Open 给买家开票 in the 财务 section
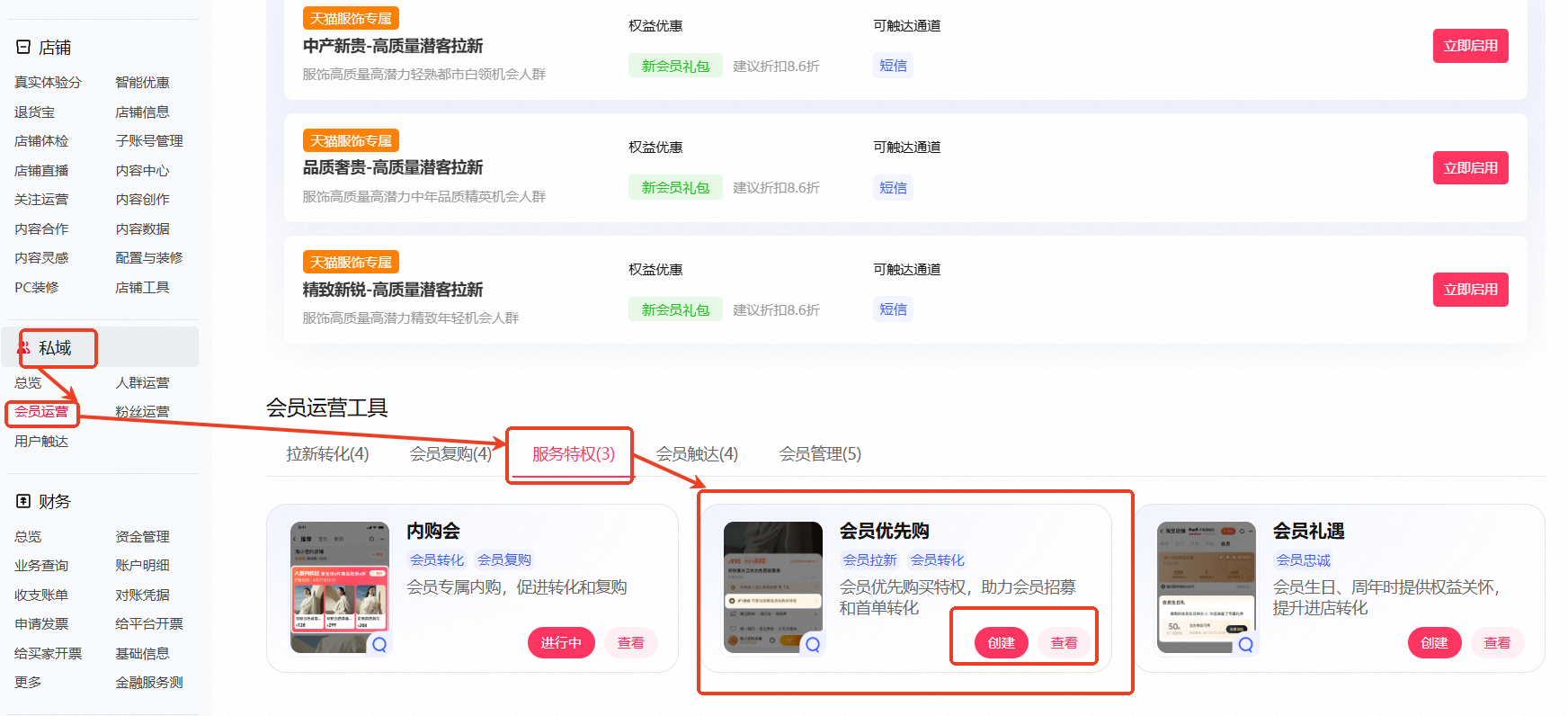The height and width of the screenshot is (716, 1568). [48, 653]
